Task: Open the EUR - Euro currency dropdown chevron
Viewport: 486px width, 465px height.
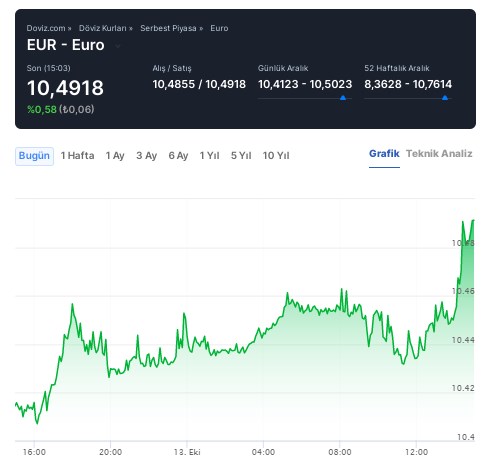Action: pos(118,46)
